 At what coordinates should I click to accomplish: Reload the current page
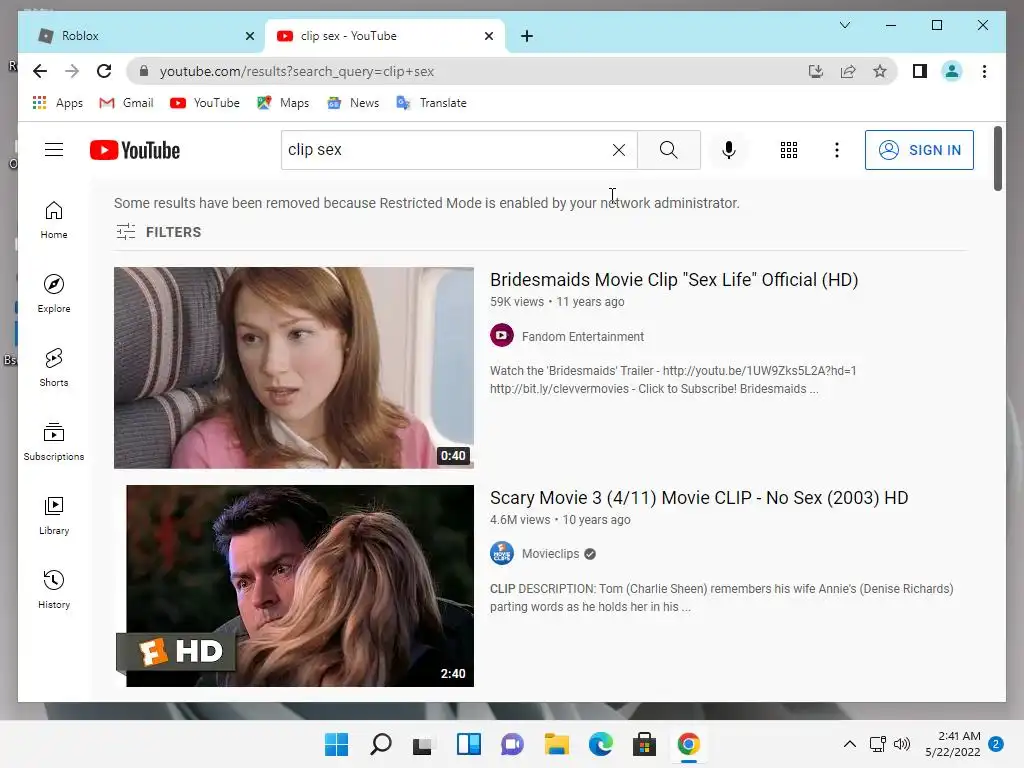click(104, 71)
